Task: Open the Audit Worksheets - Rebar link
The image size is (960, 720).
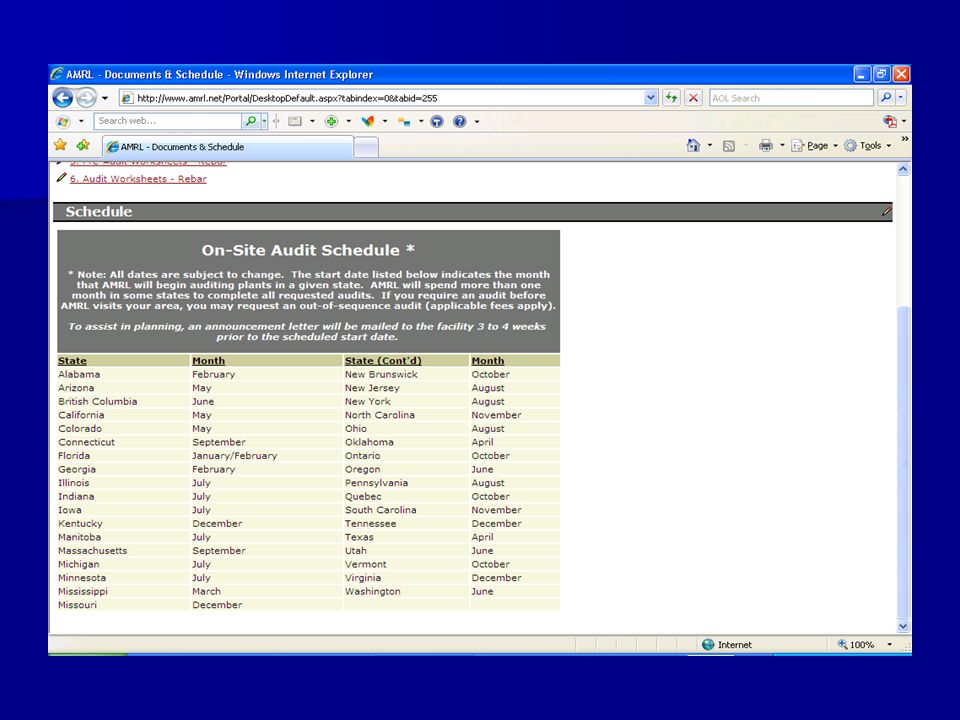Action: [x=138, y=179]
